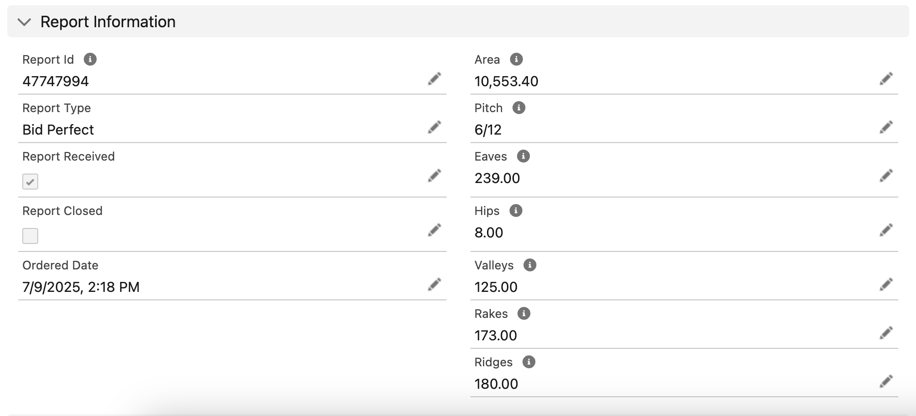Click the Ordered Date value 7/9/2025
The width and height of the screenshot is (916, 416).
click(x=81, y=287)
